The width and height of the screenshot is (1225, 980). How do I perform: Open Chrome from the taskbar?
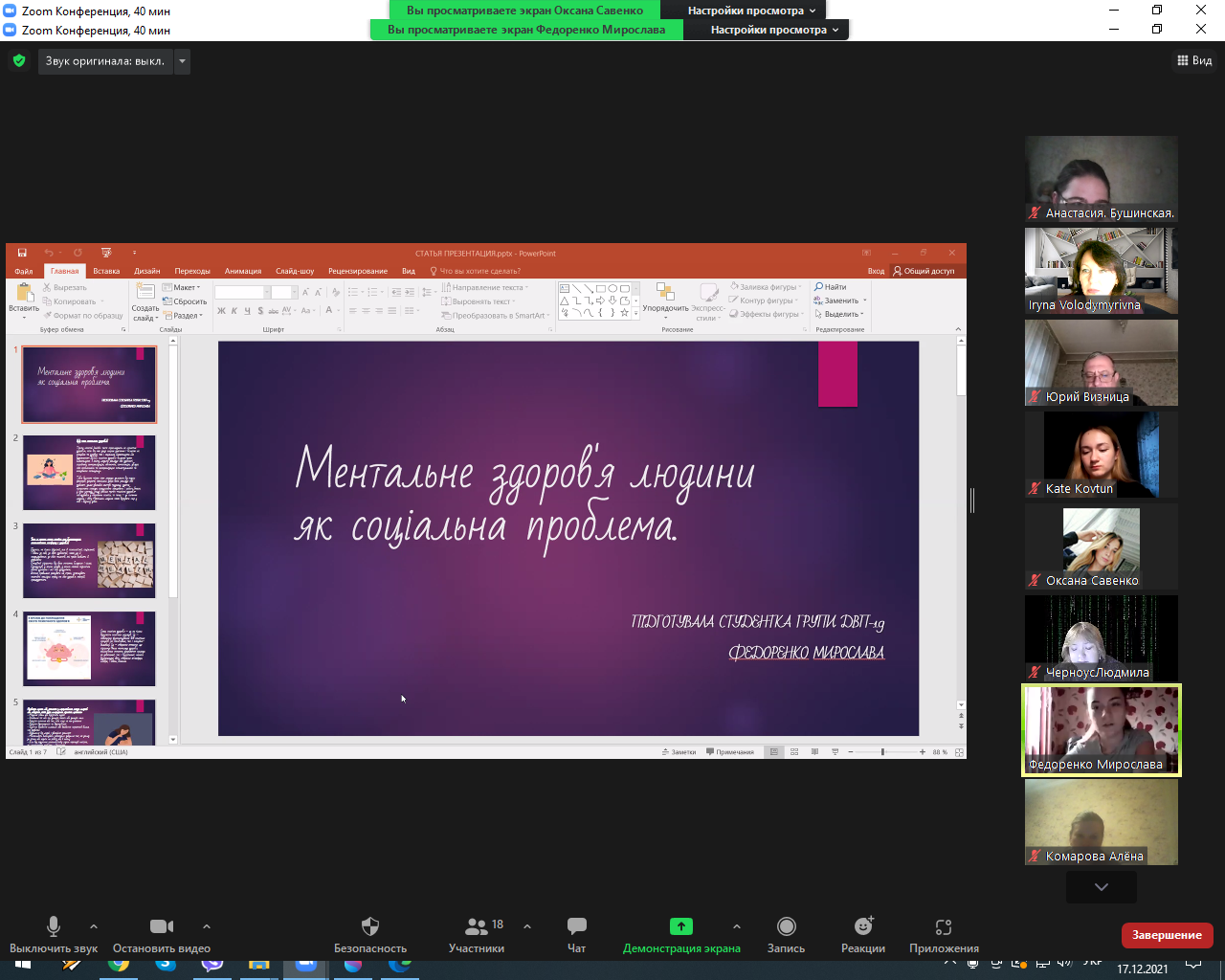pos(119,965)
